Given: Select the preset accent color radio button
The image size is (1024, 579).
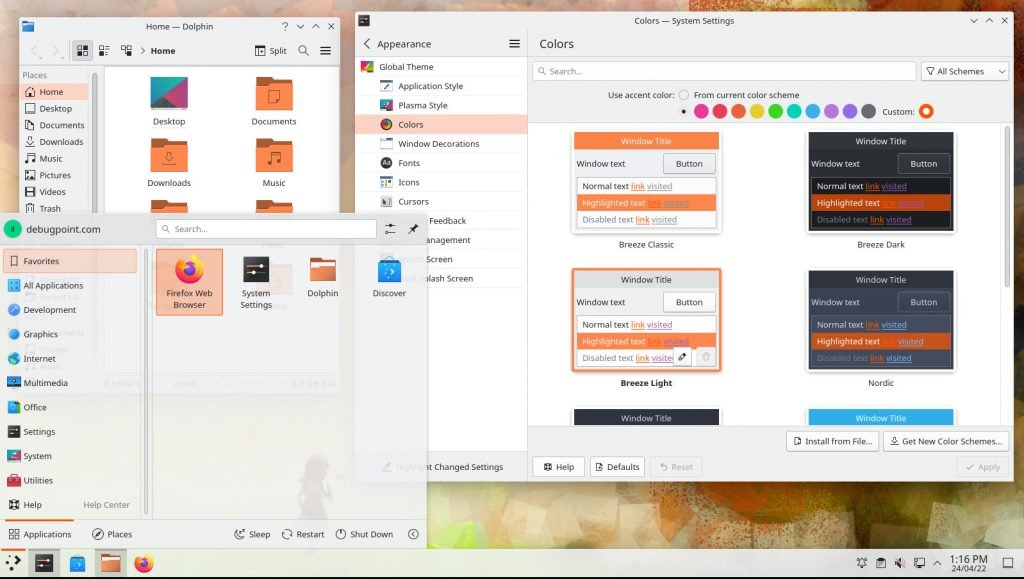Looking at the screenshot, I should tap(684, 112).
